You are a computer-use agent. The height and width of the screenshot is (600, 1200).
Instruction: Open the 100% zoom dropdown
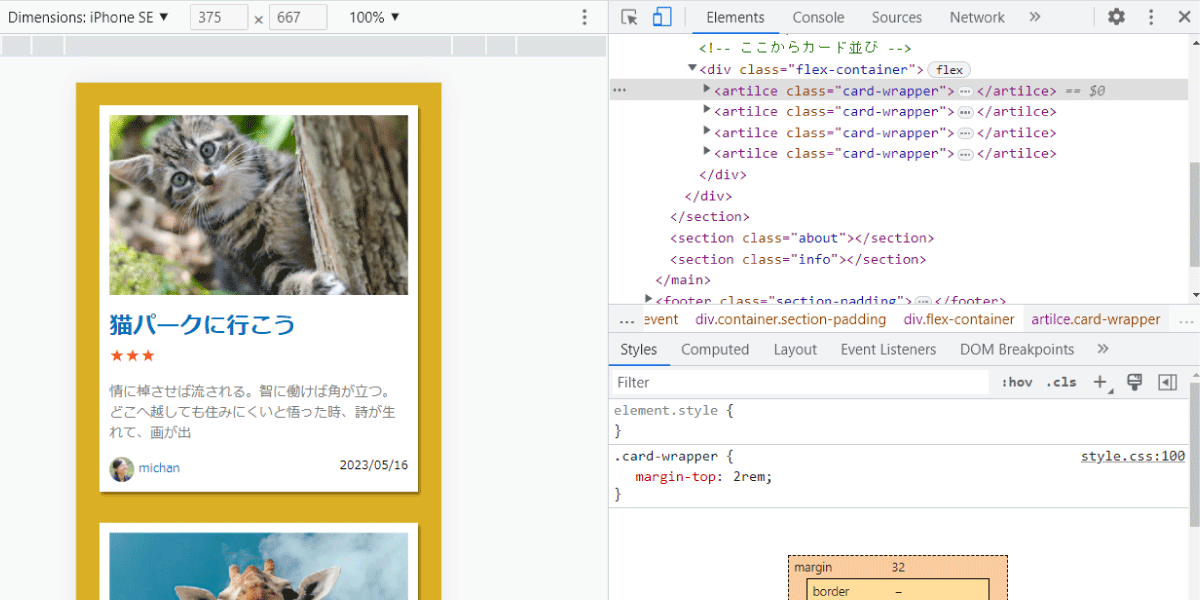tap(374, 17)
